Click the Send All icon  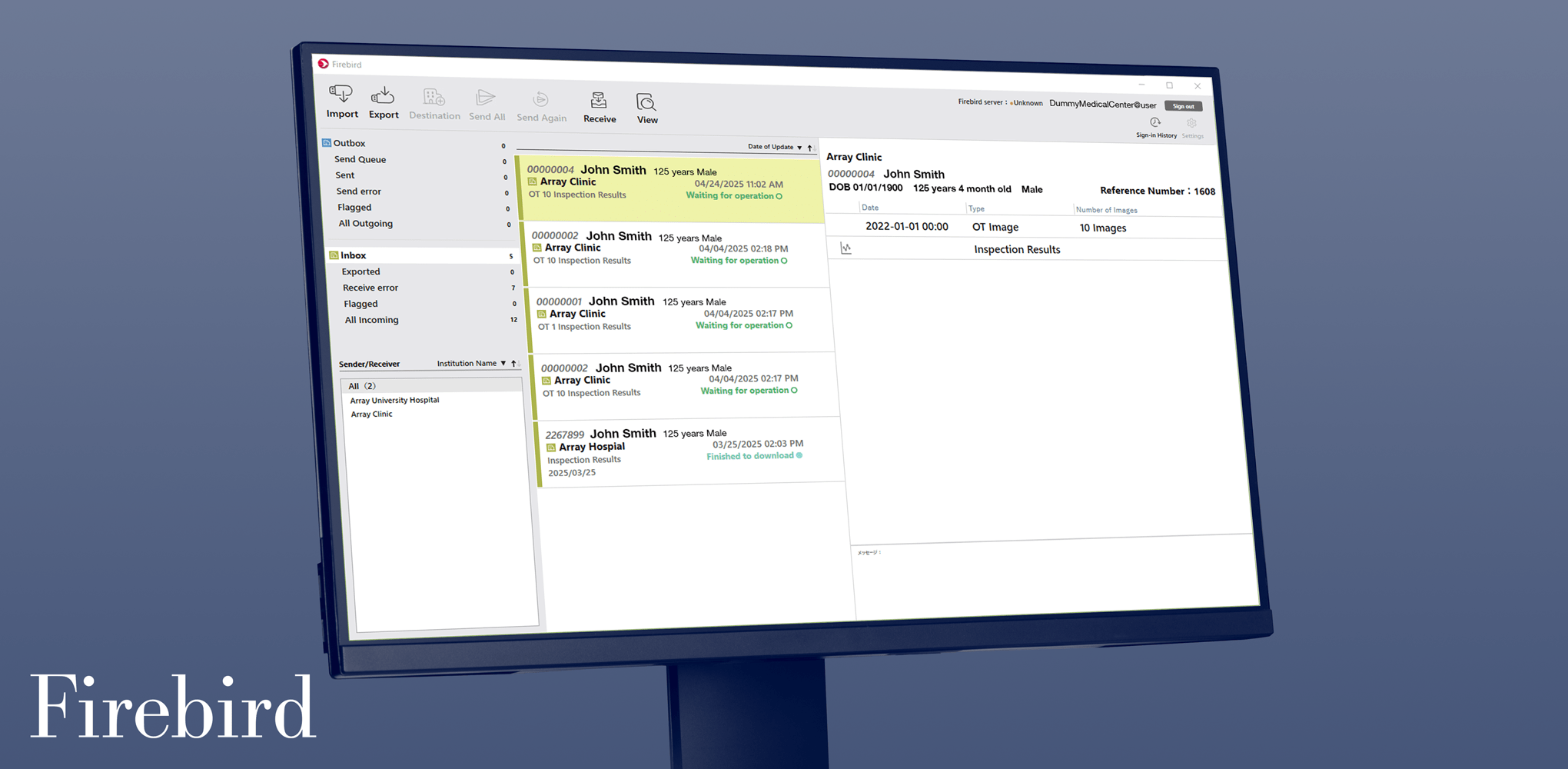coord(486,98)
